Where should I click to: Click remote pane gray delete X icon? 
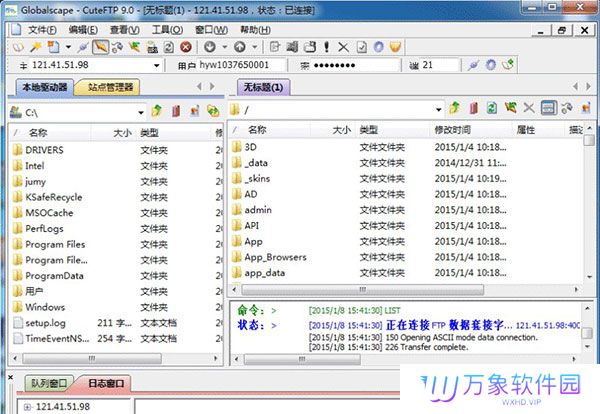coord(529,108)
